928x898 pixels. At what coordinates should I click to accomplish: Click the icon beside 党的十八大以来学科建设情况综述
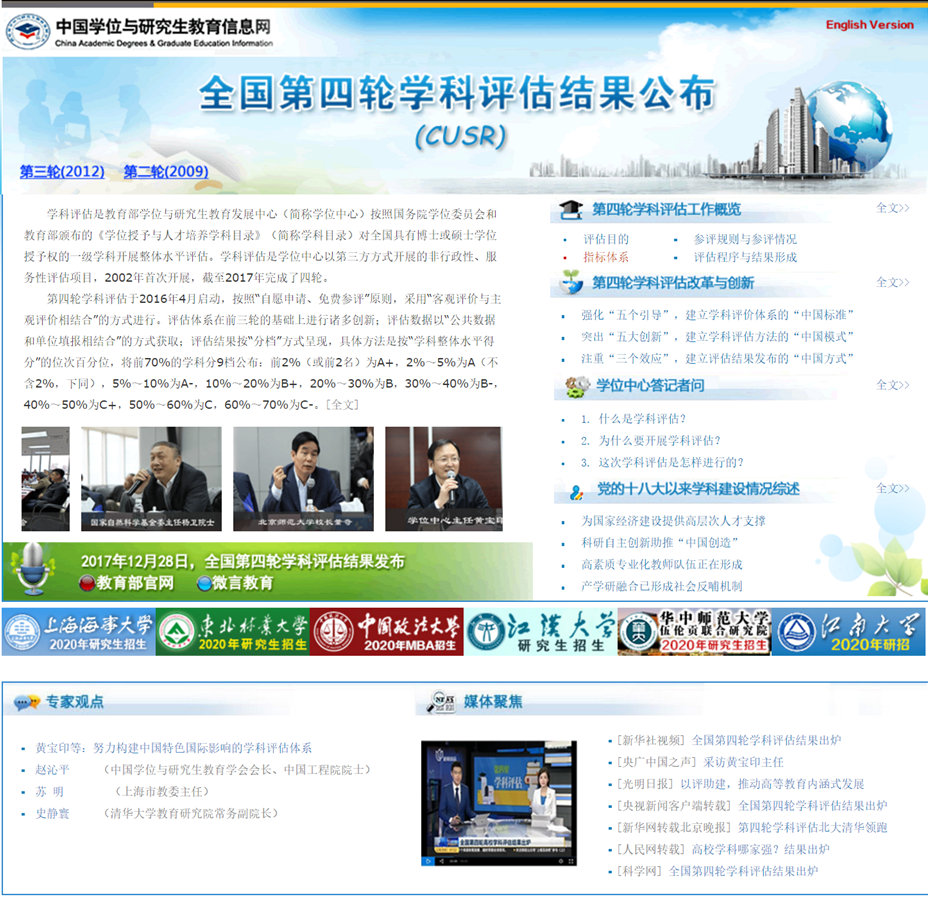(x=575, y=490)
